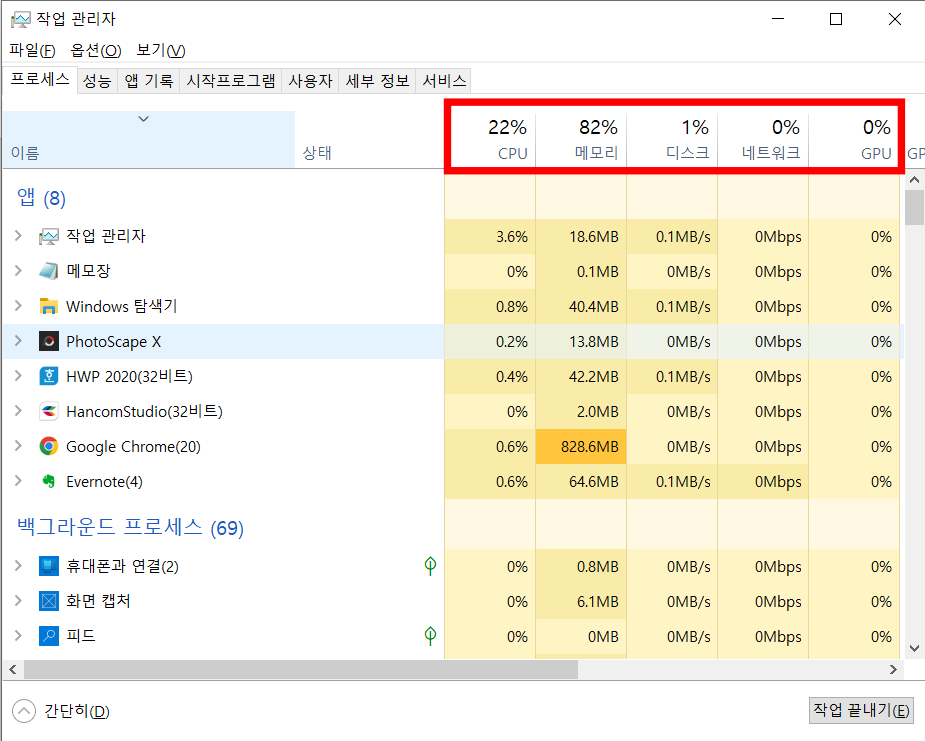Click the leaf status icon for 피드
The width and height of the screenshot is (925, 741).
tap(430, 636)
